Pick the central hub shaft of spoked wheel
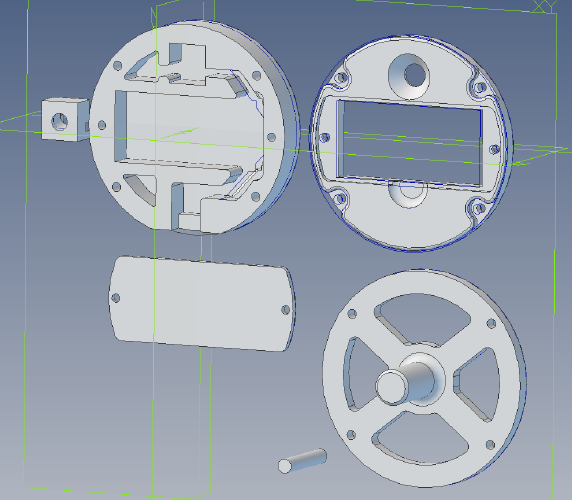 point(406,383)
